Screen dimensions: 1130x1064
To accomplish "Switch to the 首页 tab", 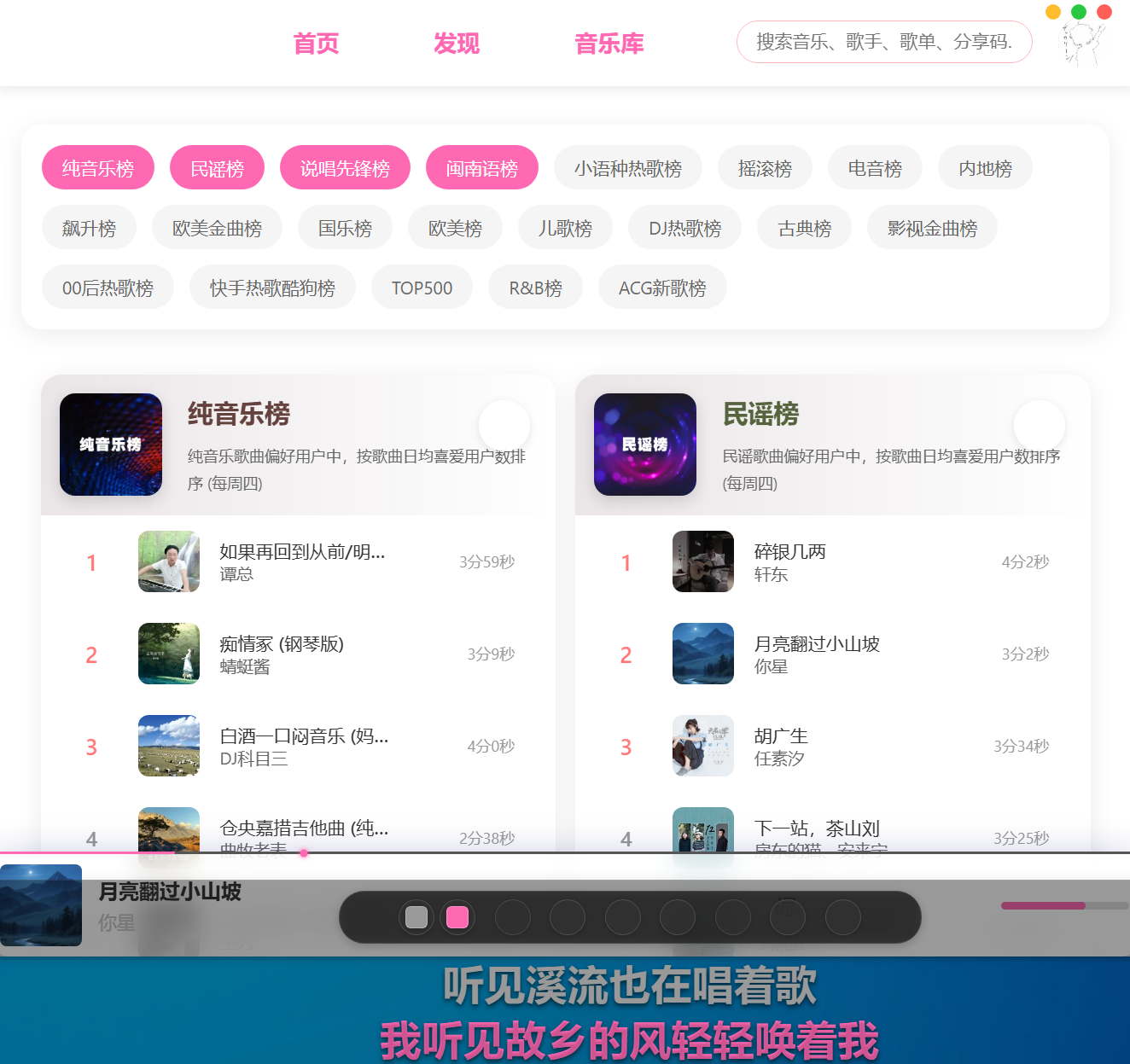I will coord(316,43).
